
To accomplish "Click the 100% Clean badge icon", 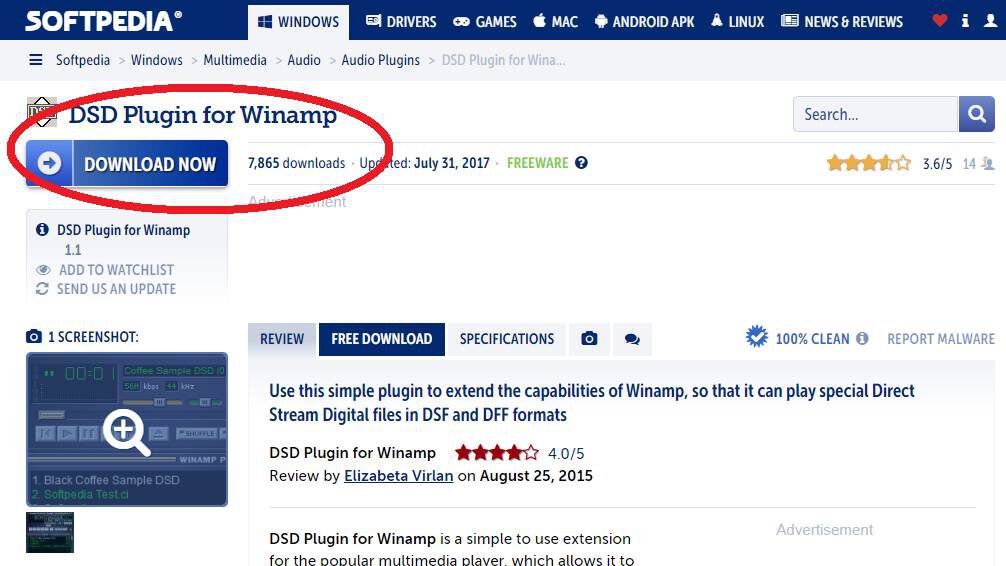I will coord(757,337).
